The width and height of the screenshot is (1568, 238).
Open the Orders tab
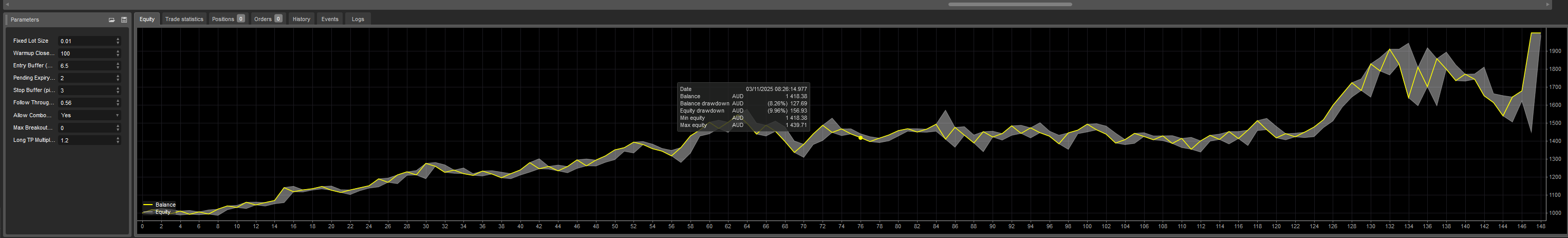pyautogui.click(x=268, y=19)
